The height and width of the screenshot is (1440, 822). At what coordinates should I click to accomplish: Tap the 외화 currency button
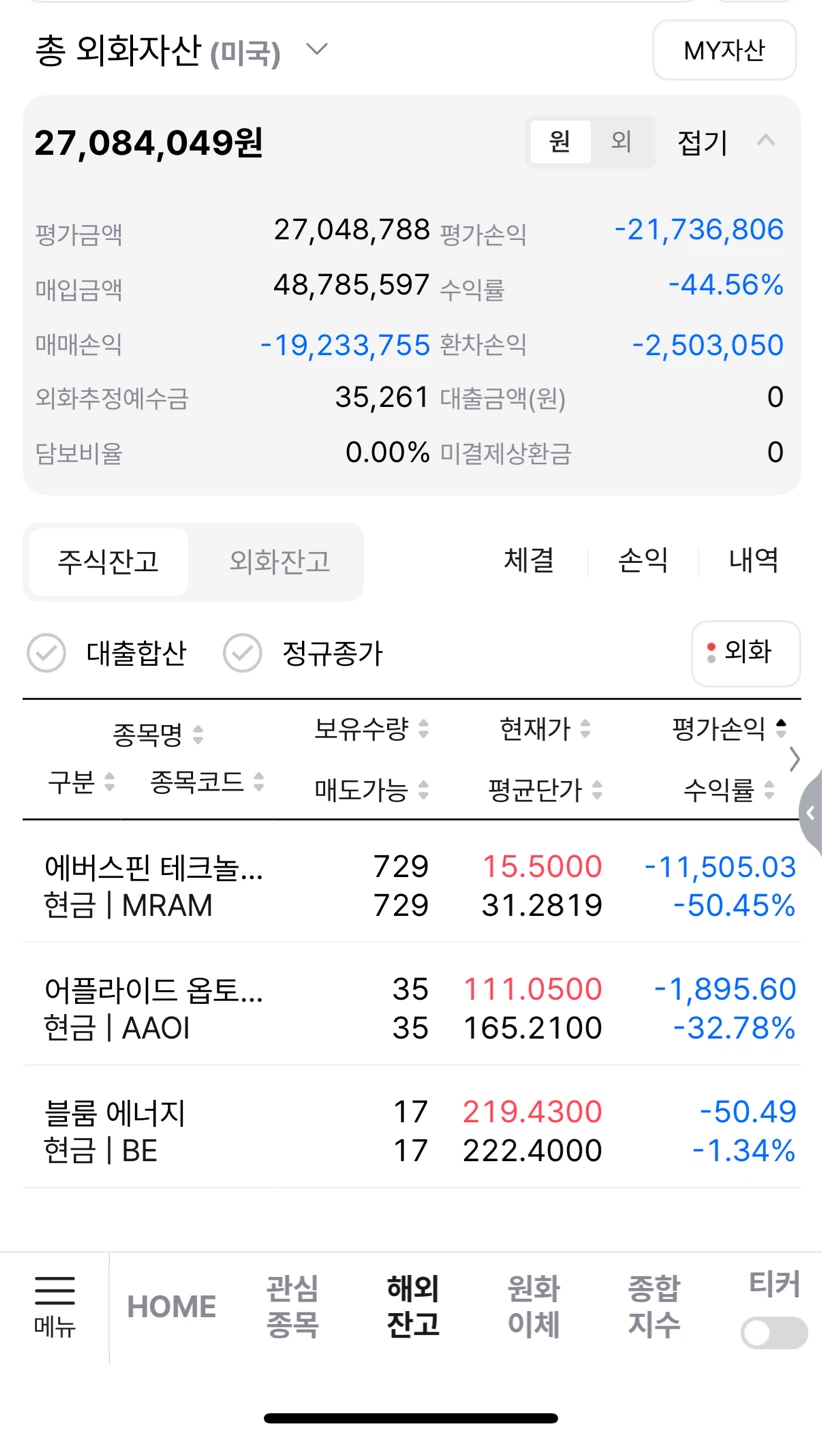pyautogui.click(x=746, y=653)
